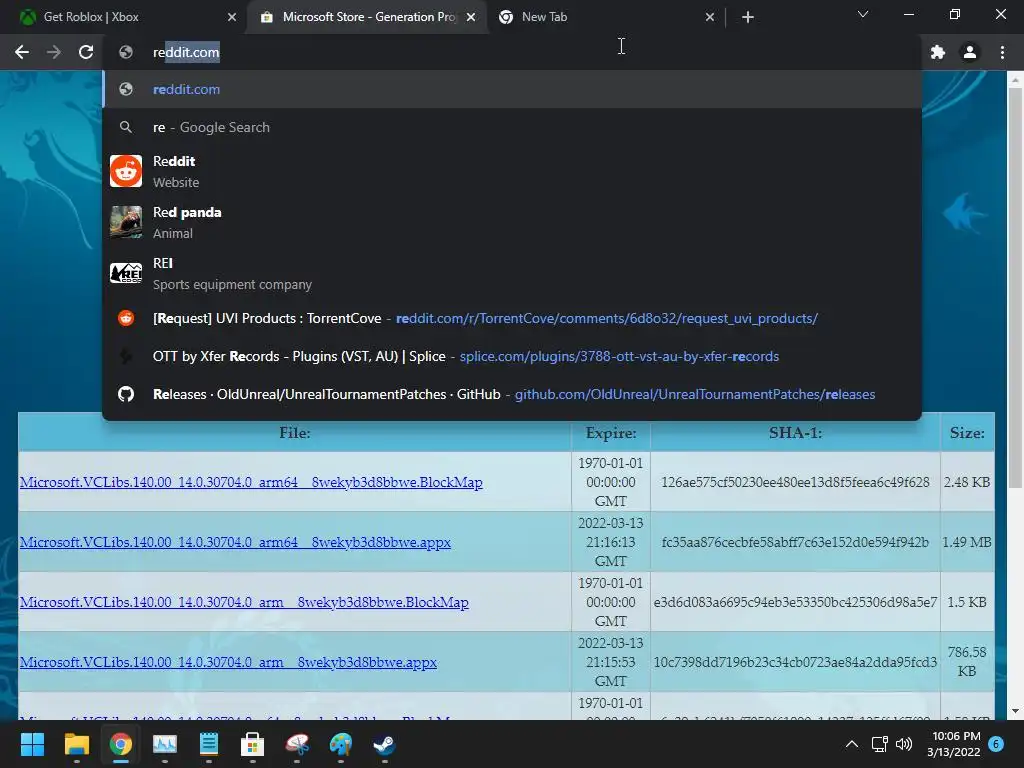Click the REI logo thumbnail
Viewport: 1024px width, 768px height.
(126, 273)
